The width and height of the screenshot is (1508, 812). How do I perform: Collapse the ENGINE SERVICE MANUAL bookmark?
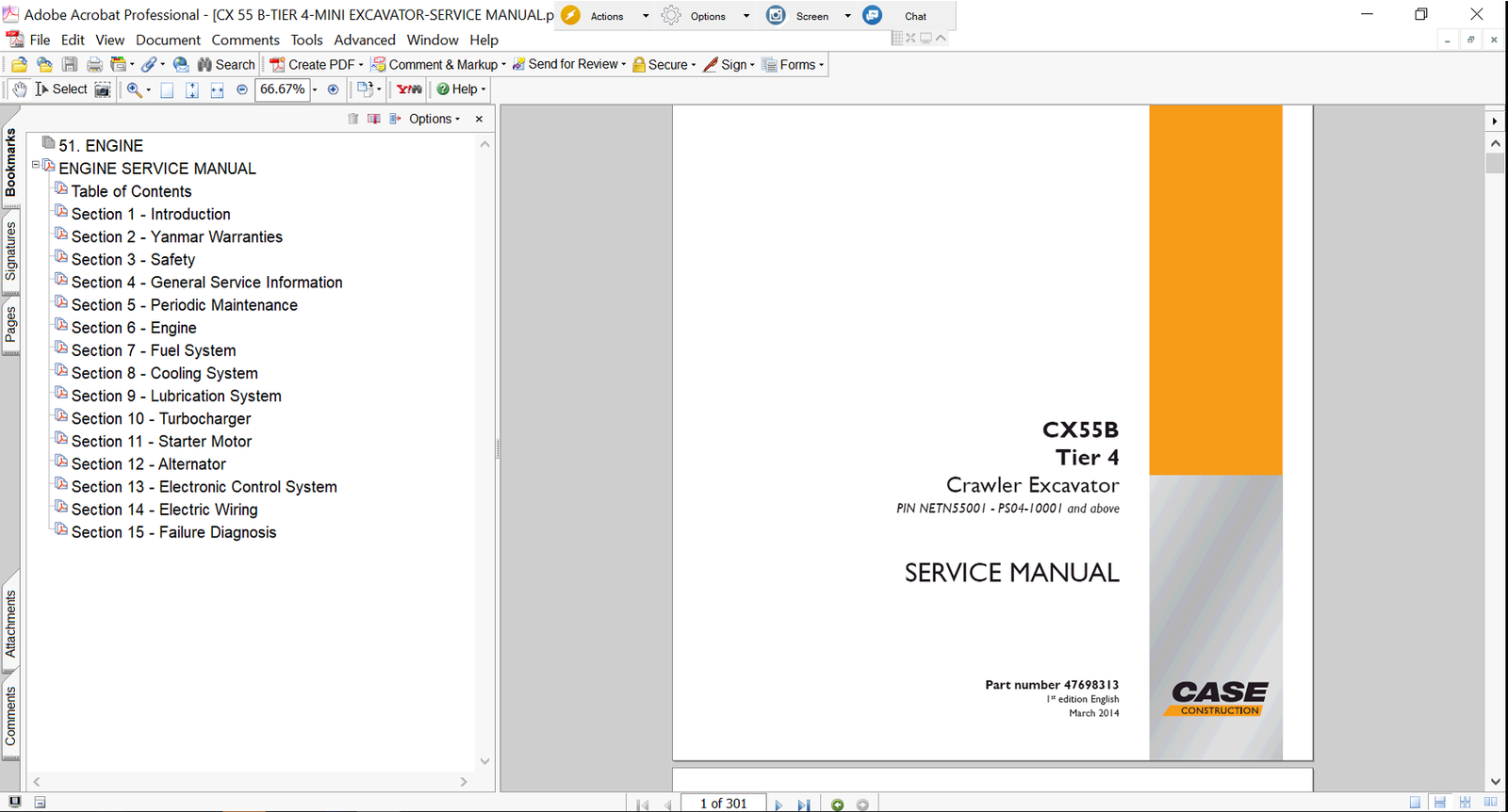36,165
